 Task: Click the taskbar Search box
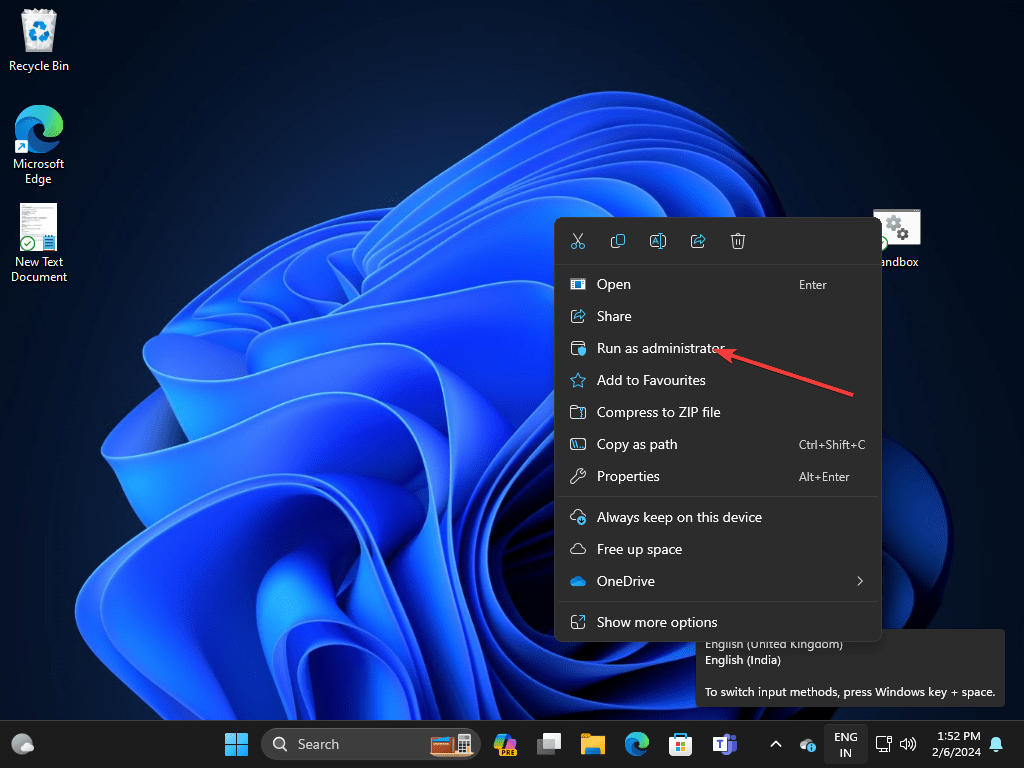[x=371, y=744]
